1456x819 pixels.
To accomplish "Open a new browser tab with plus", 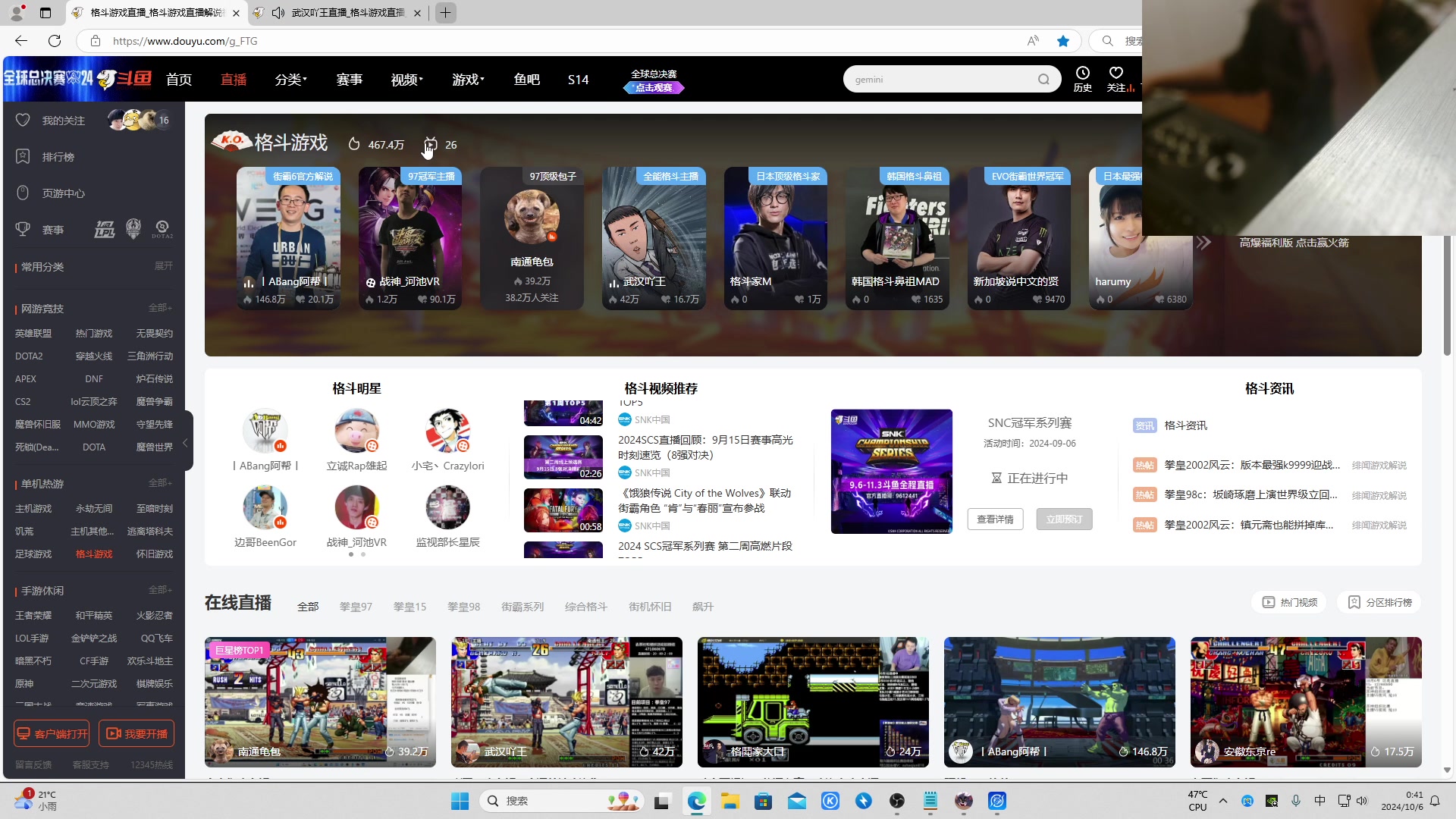I will [x=446, y=13].
